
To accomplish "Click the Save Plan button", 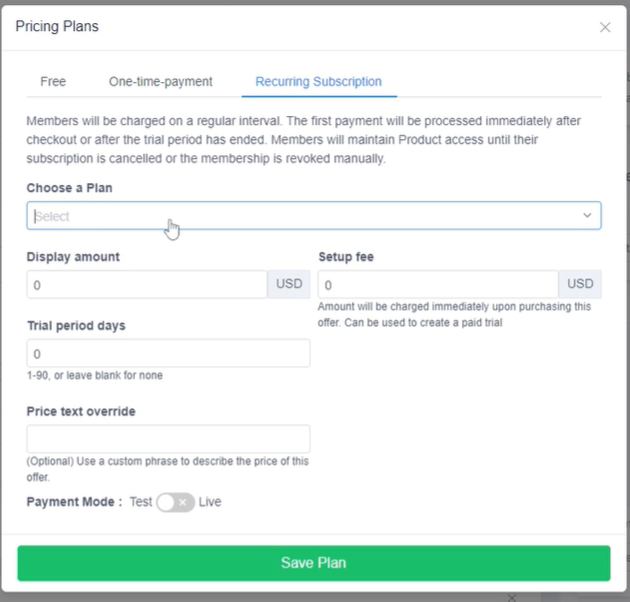I will tap(313, 563).
